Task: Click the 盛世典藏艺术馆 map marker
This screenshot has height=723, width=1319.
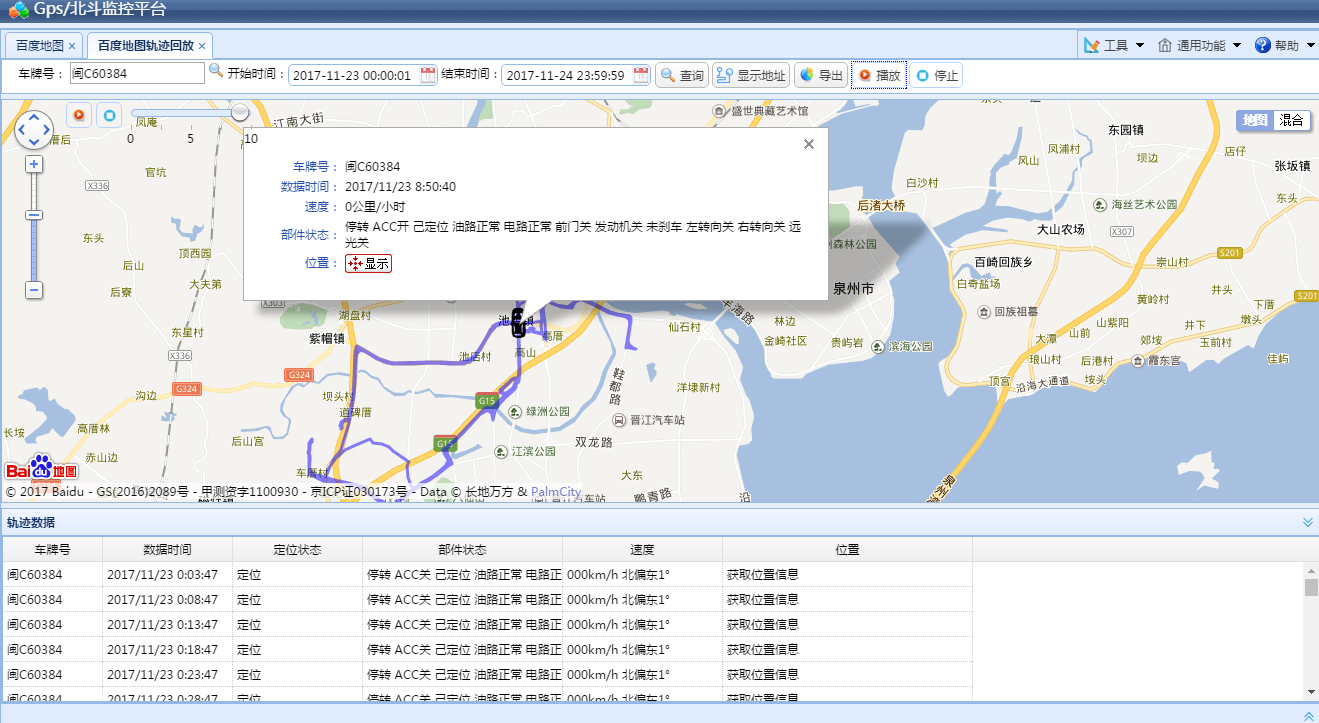Action: click(719, 110)
